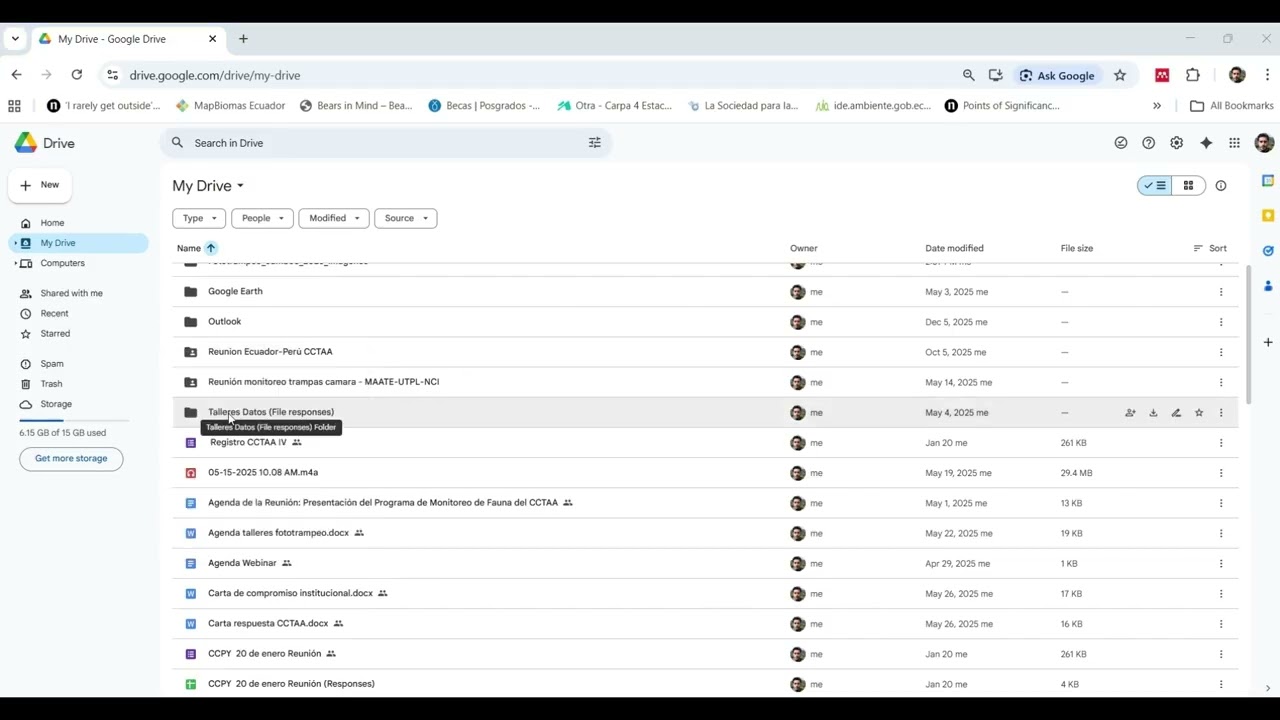Open Google account avatar in Drive
Viewport: 1280px width, 720px height.
click(x=1264, y=143)
